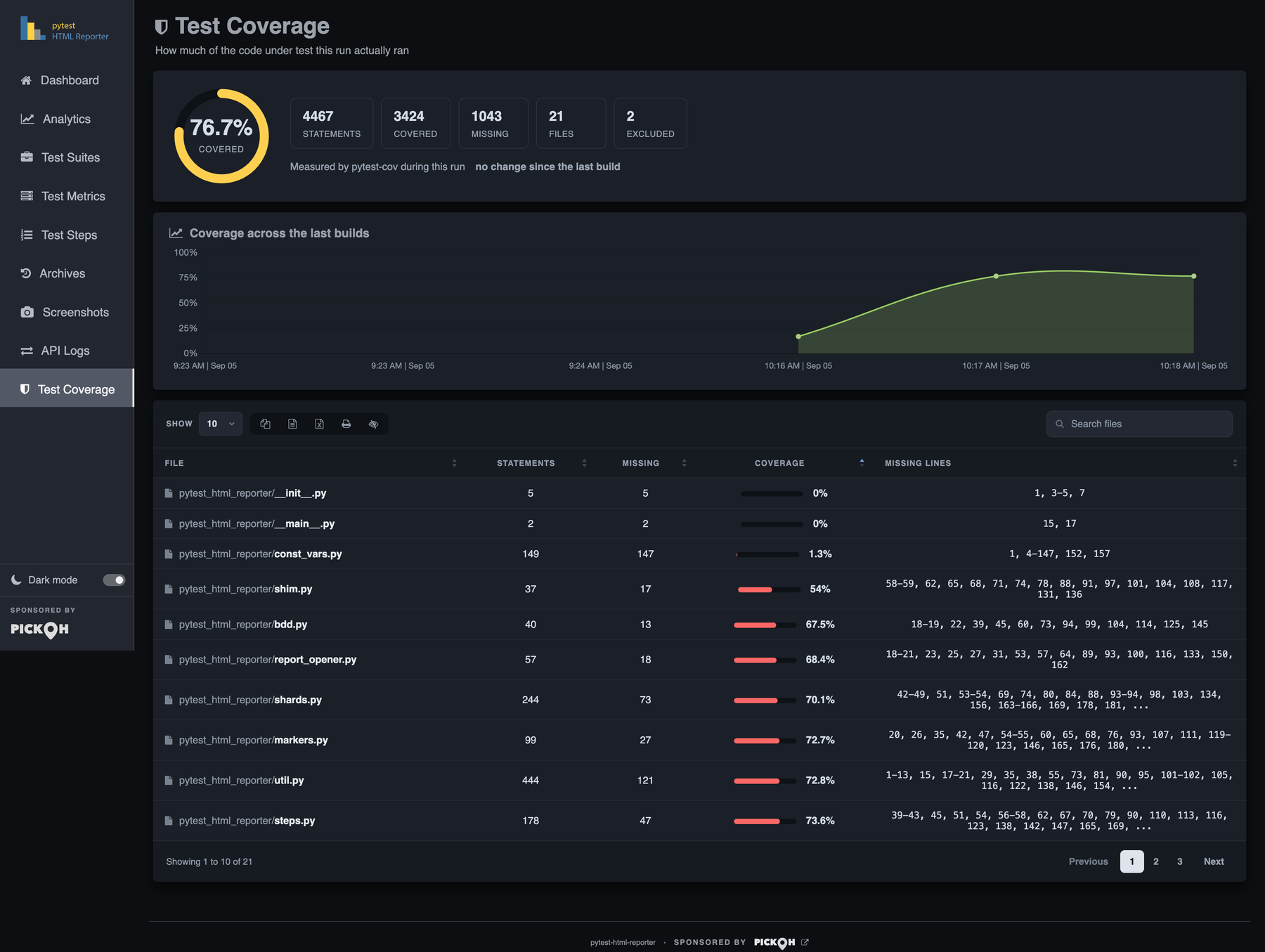
Task: Click external link icon in footer
Action: tap(805, 942)
